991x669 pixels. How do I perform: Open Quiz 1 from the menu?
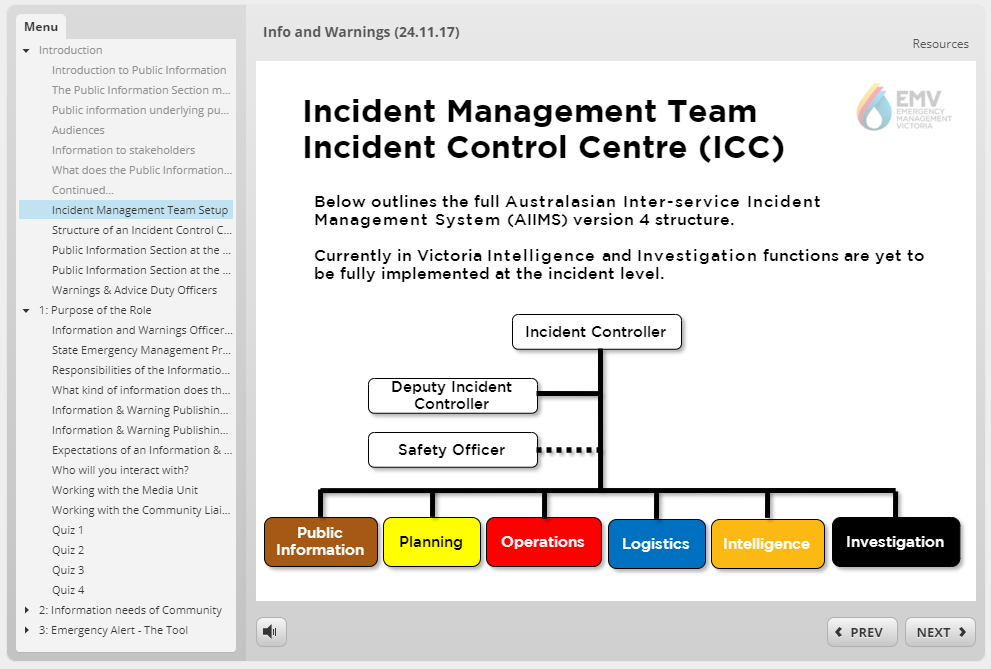pos(68,530)
